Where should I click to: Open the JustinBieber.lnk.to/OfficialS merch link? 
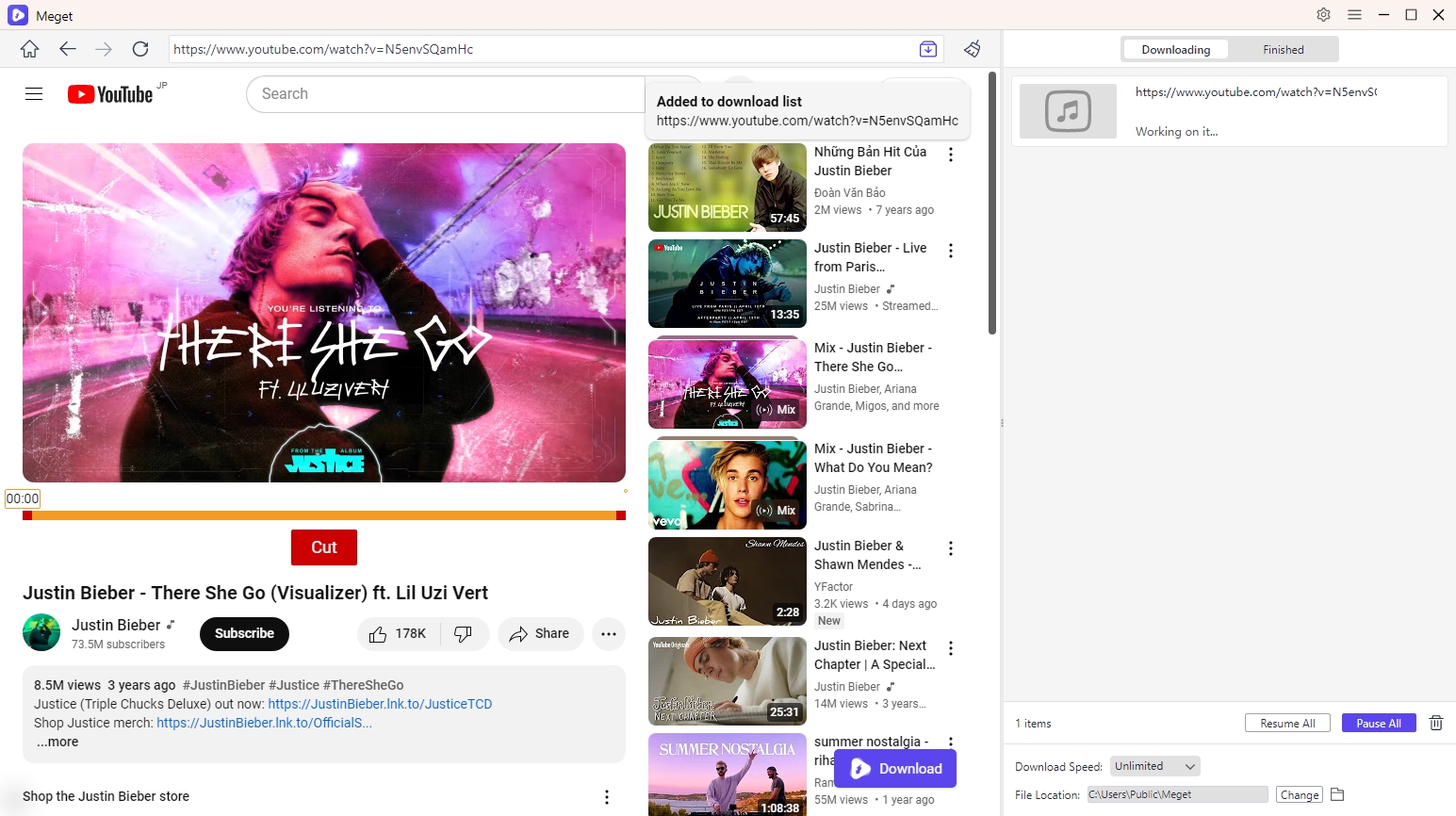(264, 723)
